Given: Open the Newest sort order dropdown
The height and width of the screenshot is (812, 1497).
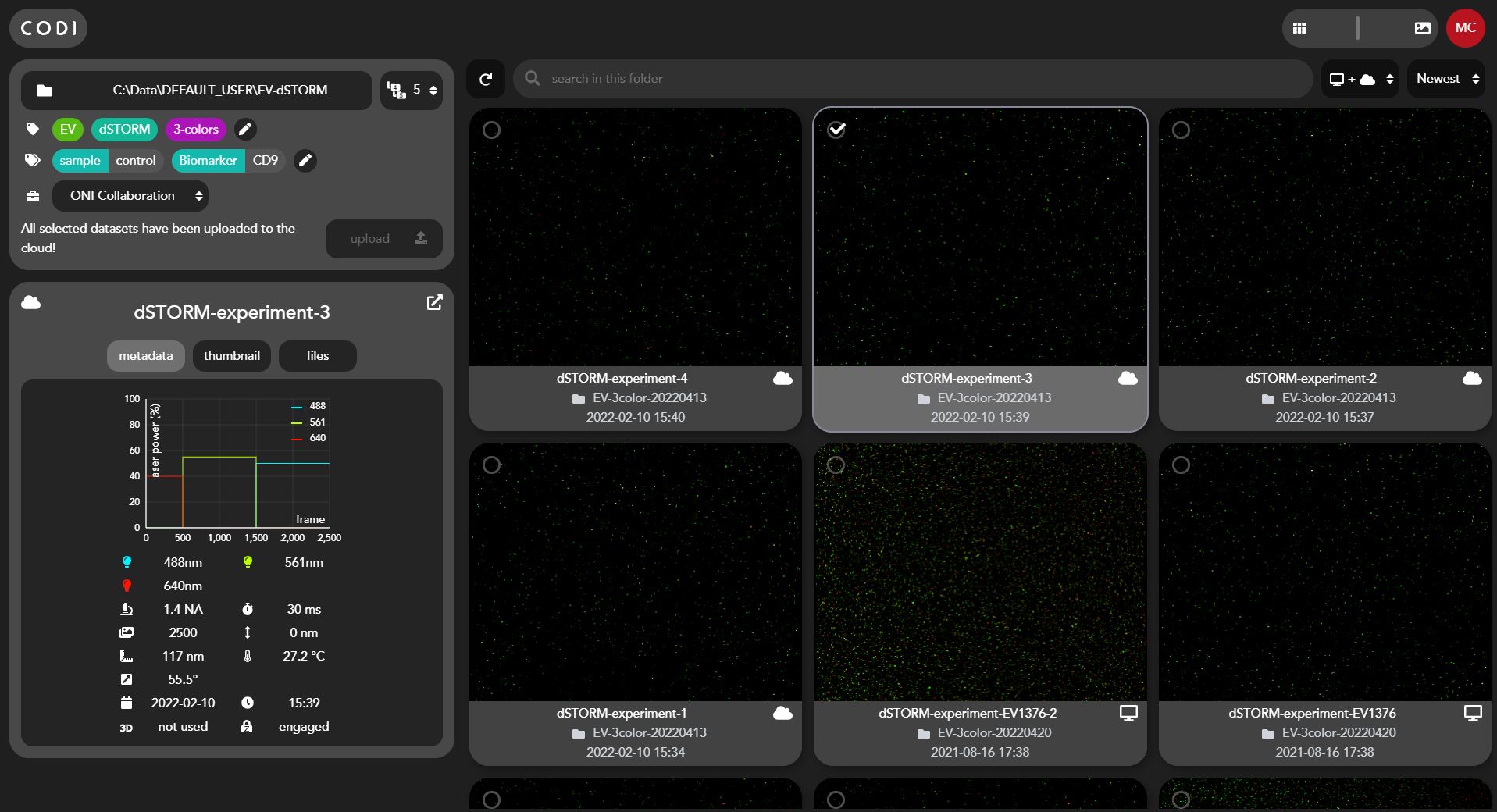Looking at the screenshot, I should click(1446, 79).
